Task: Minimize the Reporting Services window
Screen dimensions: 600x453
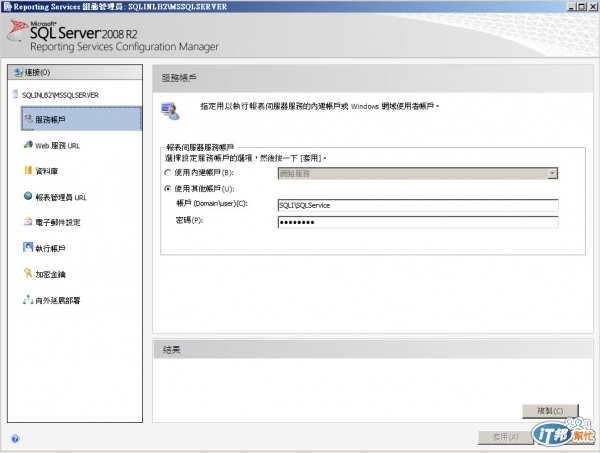Action: tap(571, 7)
